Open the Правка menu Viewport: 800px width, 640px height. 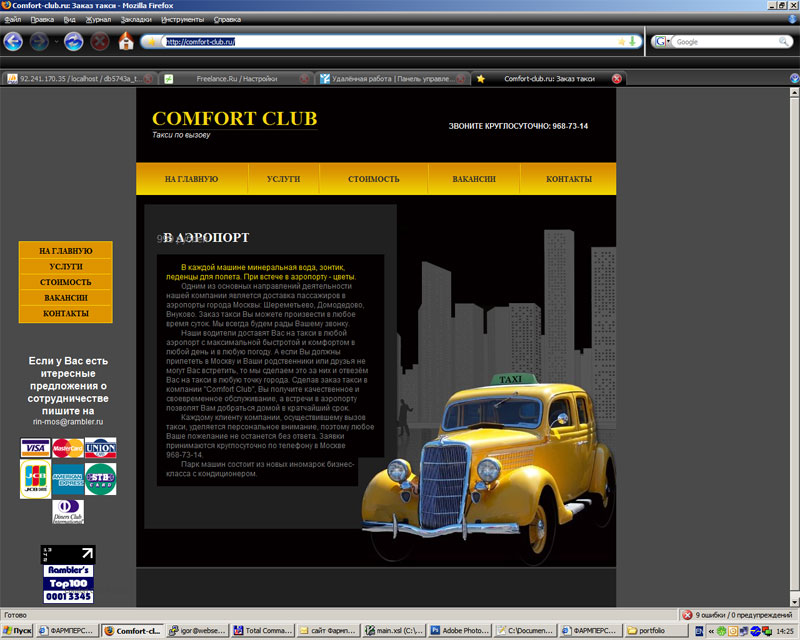(42, 19)
